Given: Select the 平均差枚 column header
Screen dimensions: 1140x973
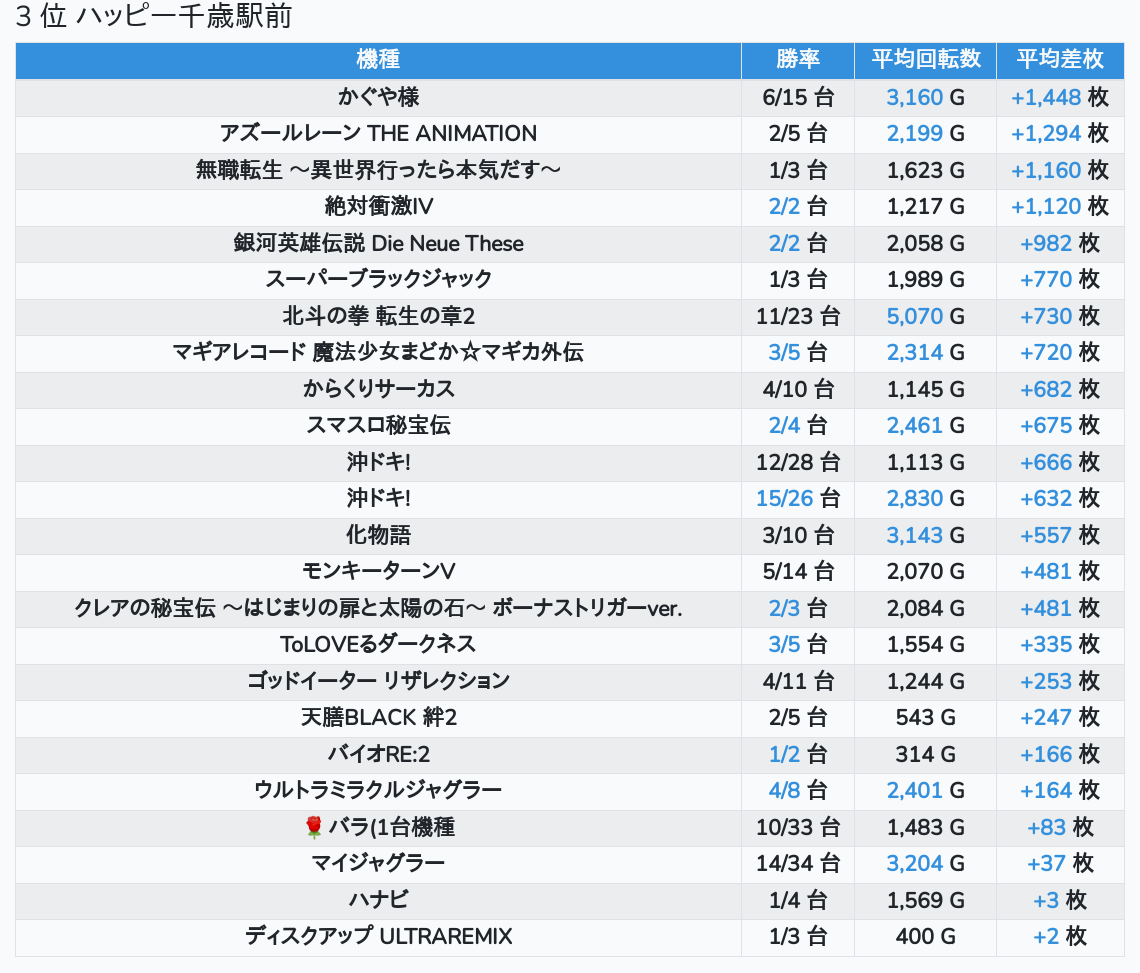Looking at the screenshot, I should click(1059, 60).
